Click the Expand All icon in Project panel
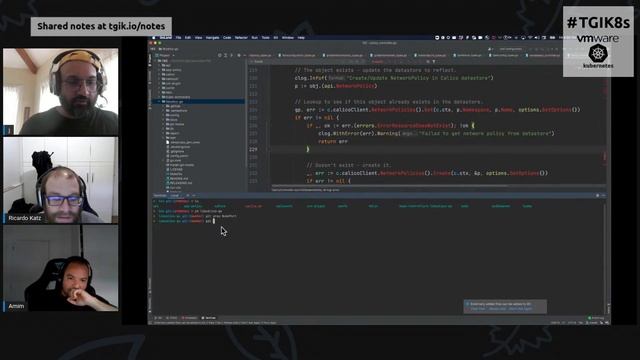The width and height of the screenshot is (640, 360). pyautogui.click(x=226, y=55)
